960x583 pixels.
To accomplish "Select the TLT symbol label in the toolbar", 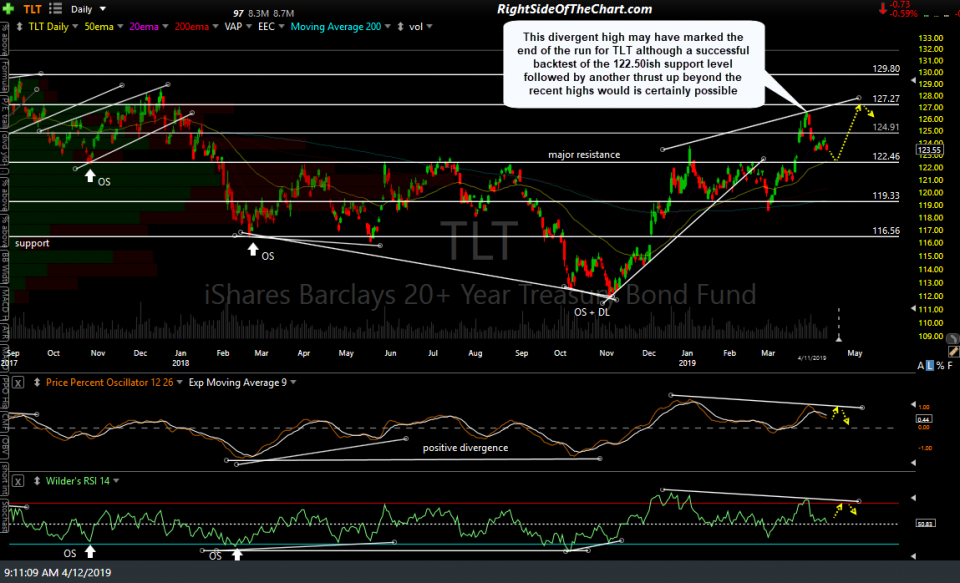I will [x=33, y=8].
